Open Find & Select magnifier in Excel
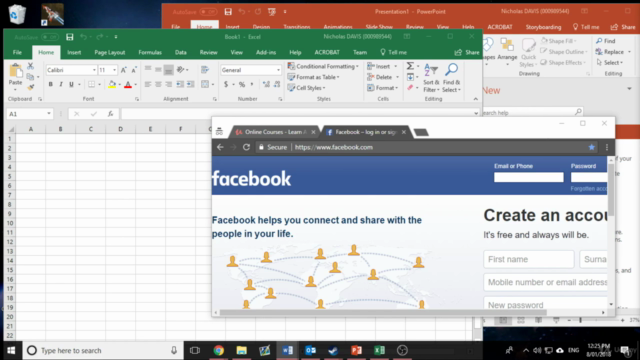 pos(451,78)
